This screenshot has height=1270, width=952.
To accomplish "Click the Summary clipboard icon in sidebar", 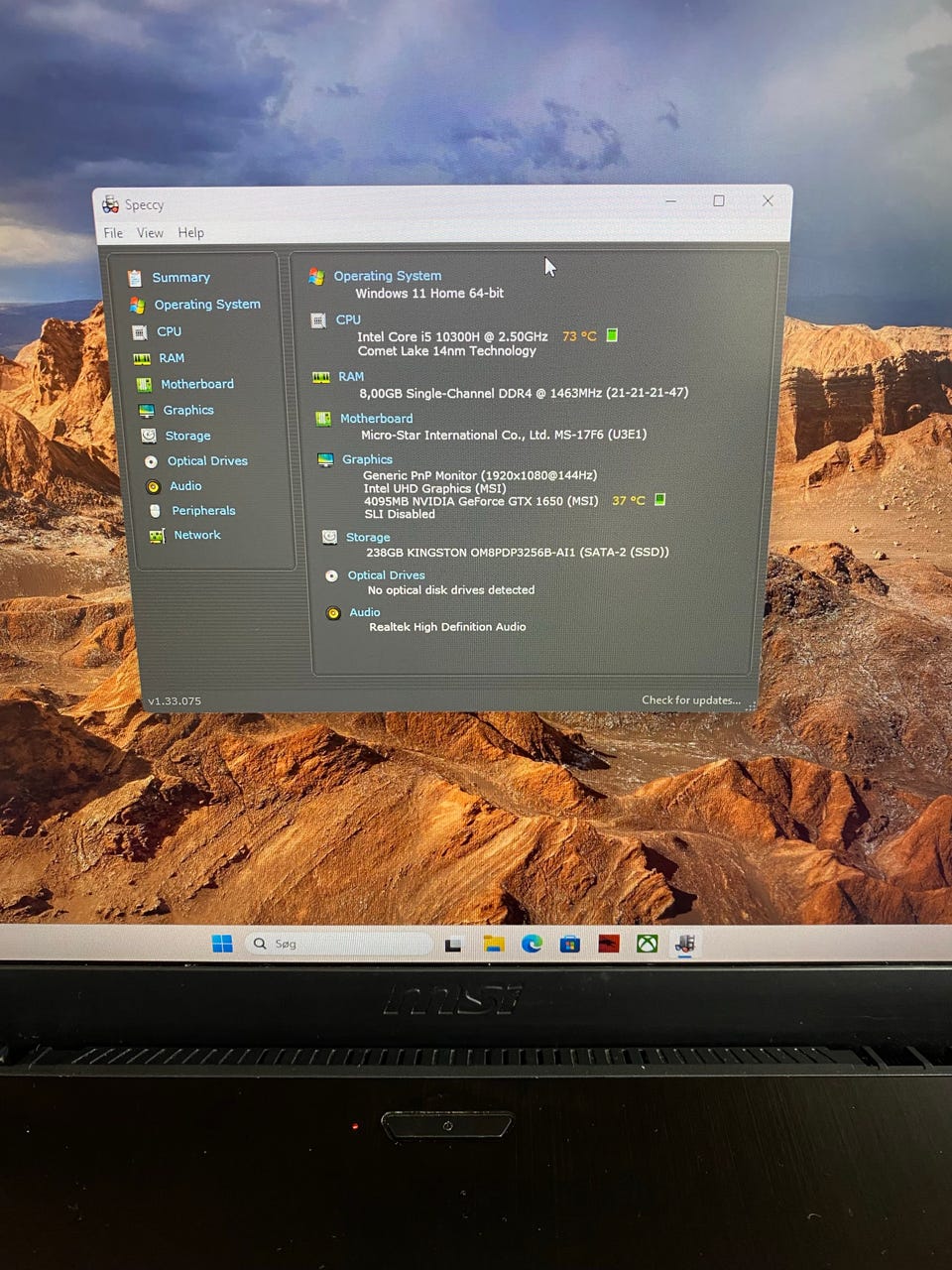I will (x=135, y=278).
